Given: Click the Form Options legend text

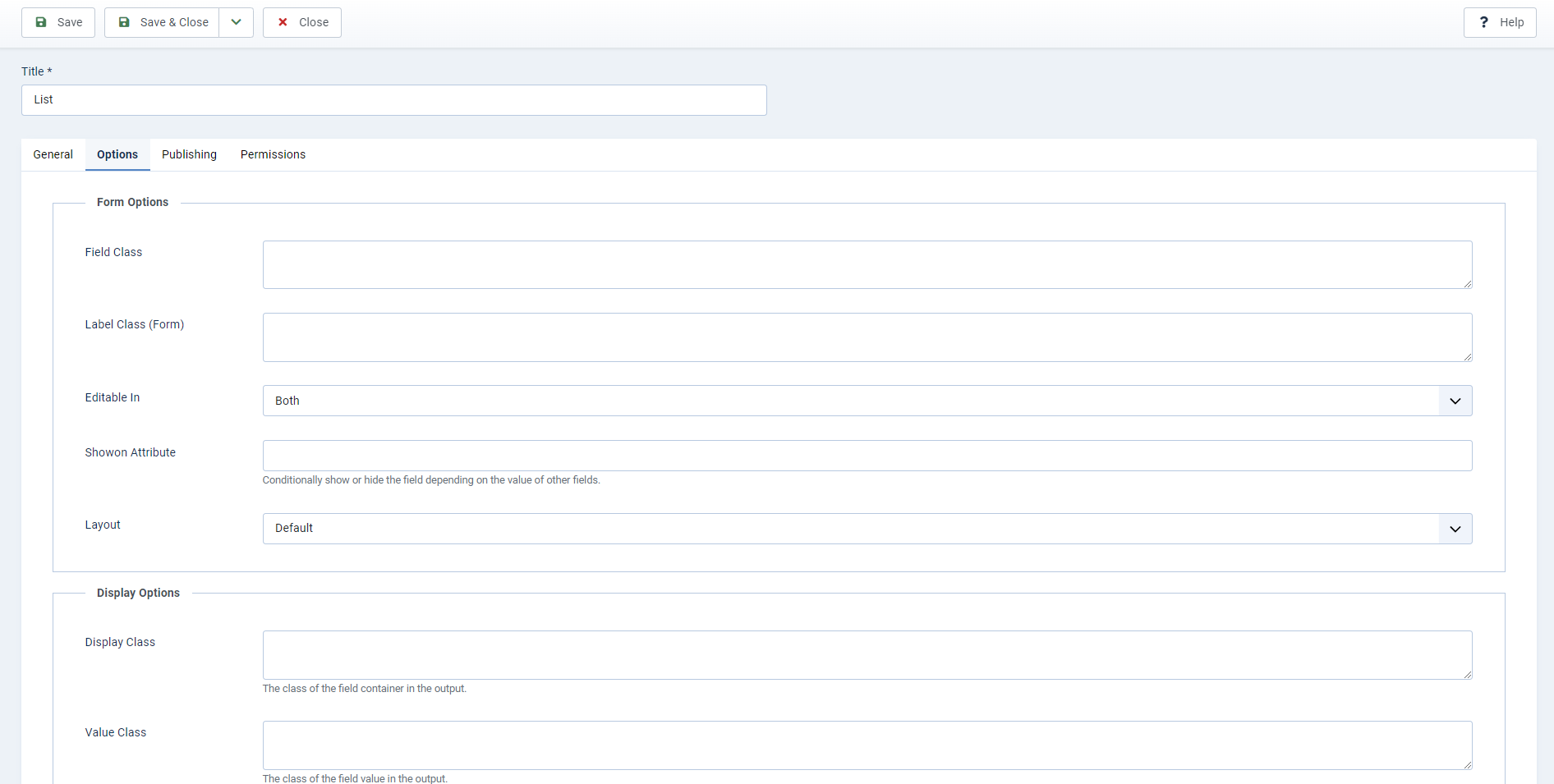Looking at the screenshot, I should [x=132, y=202].
